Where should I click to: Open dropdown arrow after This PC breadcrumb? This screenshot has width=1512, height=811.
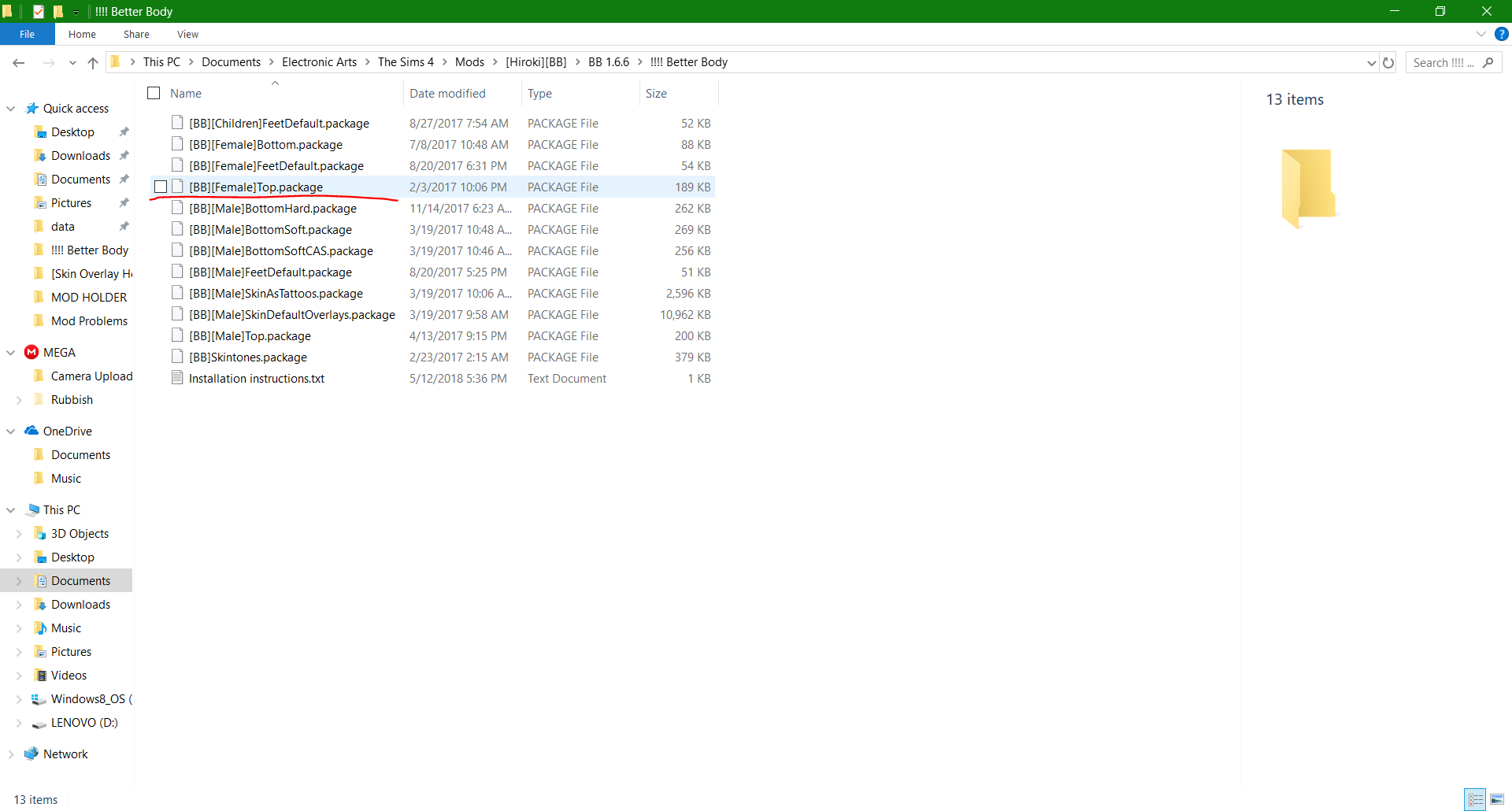click(191, 62)
